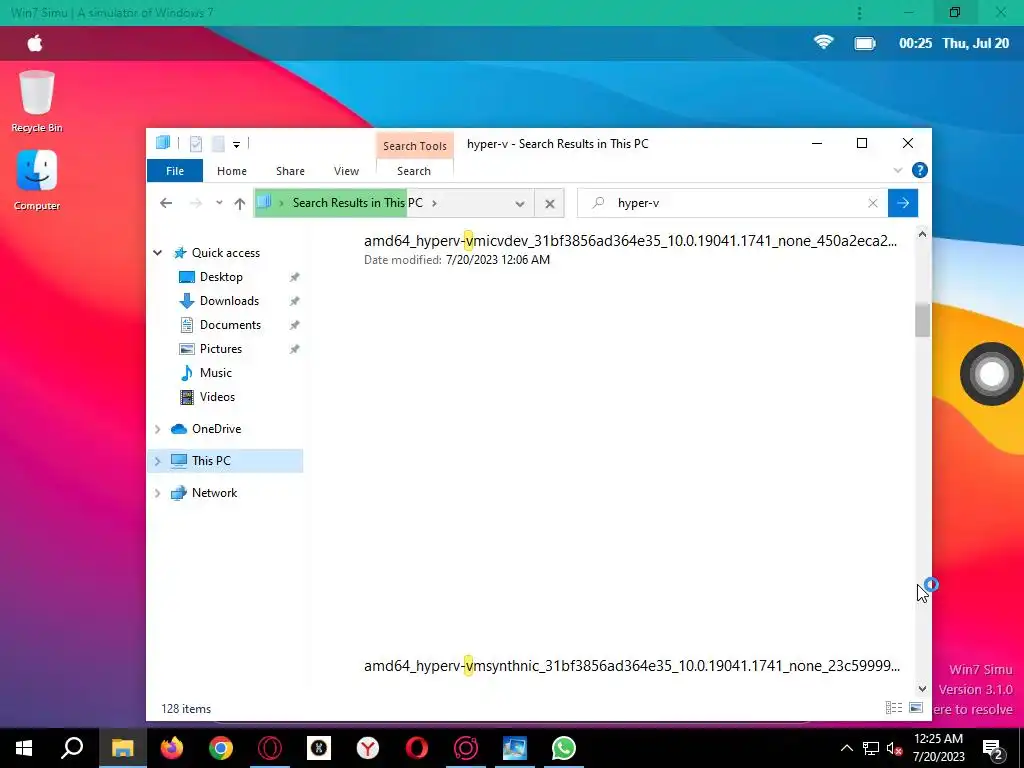
Task: Open the File tab
Action: click(x=175, y=171)
